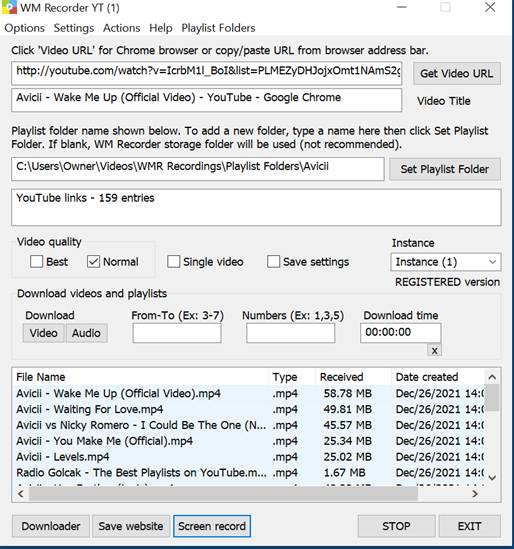Select Avicii vs Nicky Romero file row
Screen dimensions: 514x549
pos(249,425)
